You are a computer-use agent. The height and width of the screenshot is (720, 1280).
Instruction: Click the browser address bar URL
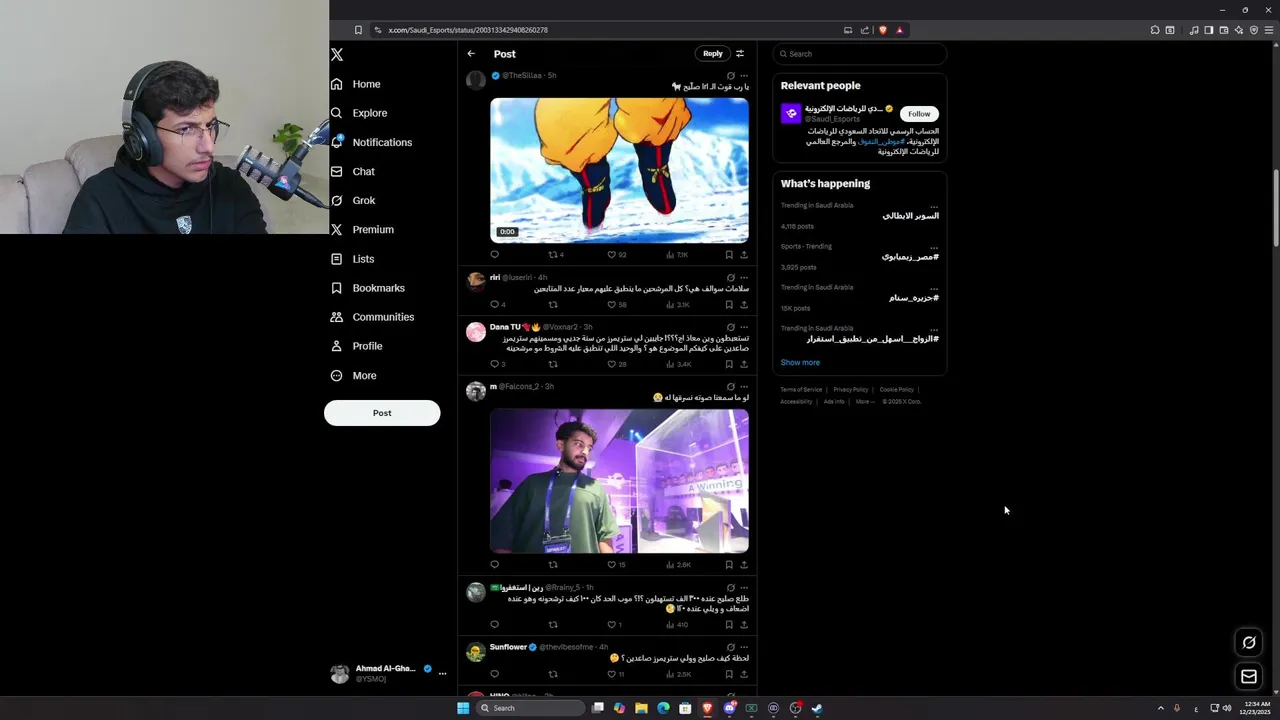[x=468, y=30]
